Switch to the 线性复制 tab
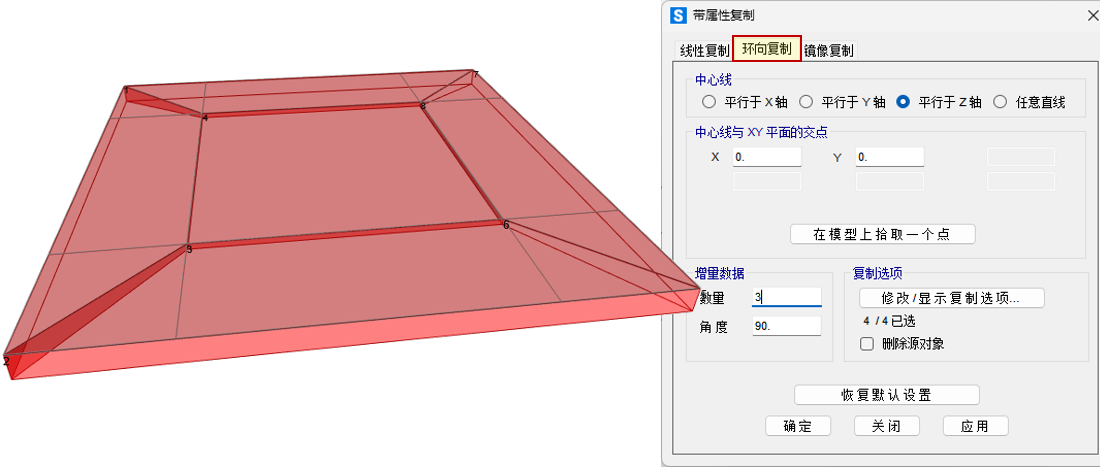The image size is (1100, 468). point(704,50)
